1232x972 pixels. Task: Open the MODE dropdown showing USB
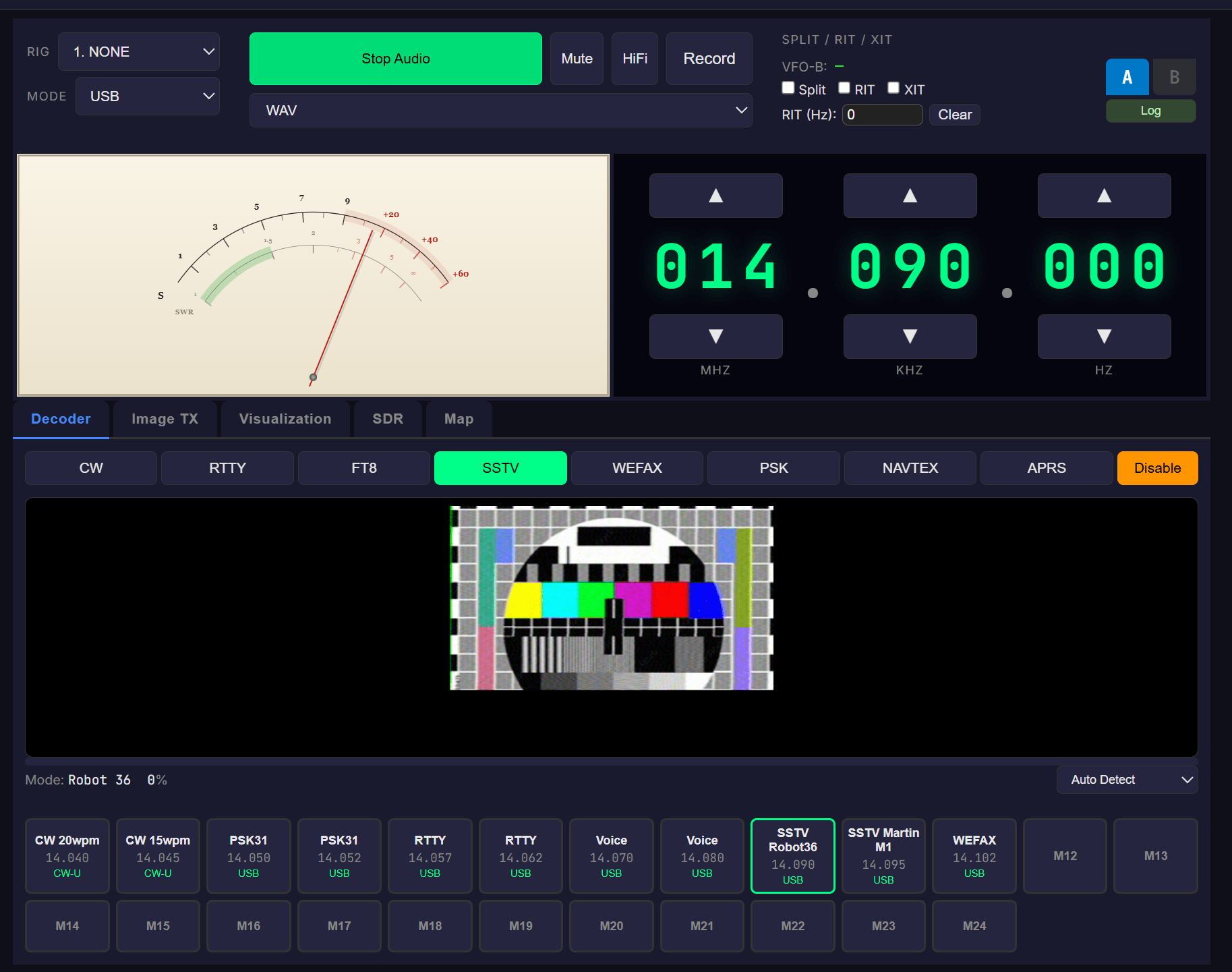pyautogui.click(x=148, y=96)
